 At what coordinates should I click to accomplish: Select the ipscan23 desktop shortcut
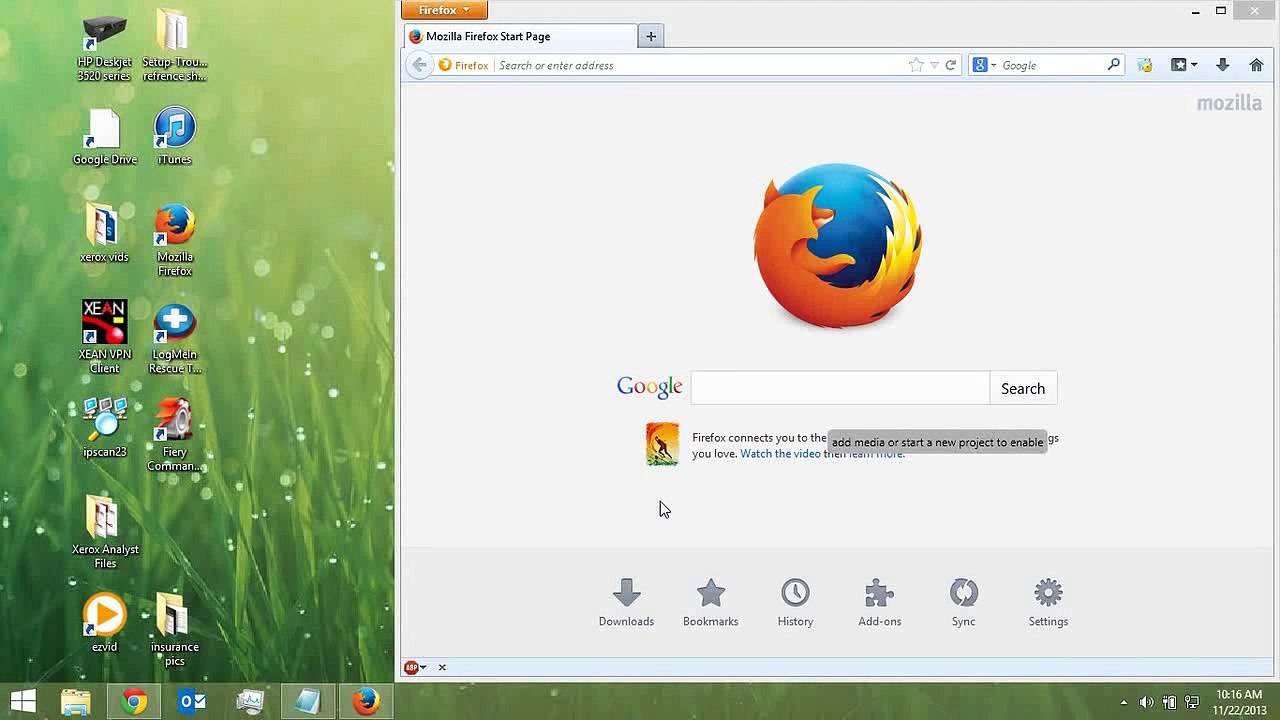pyautogui.click(x=104, y=429)
